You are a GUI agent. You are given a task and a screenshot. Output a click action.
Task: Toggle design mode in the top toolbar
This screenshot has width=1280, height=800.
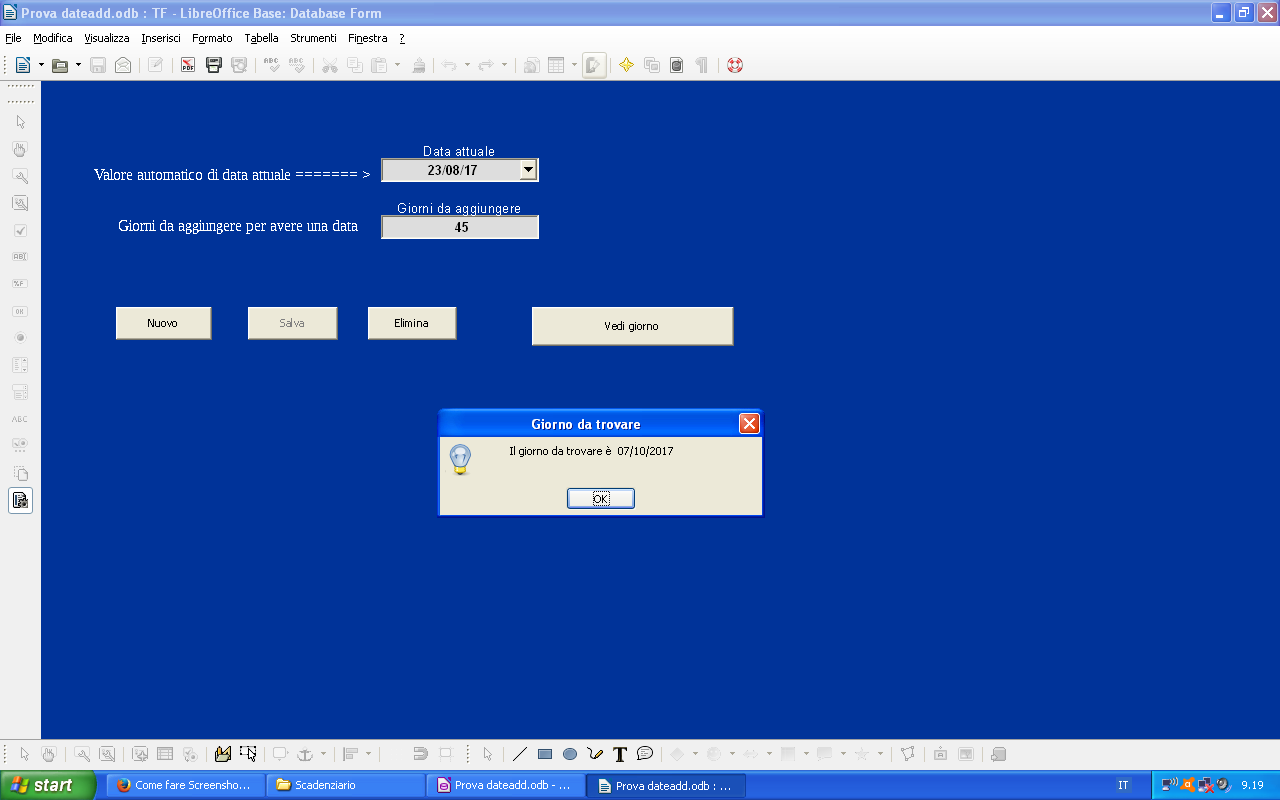pos(594,65)
